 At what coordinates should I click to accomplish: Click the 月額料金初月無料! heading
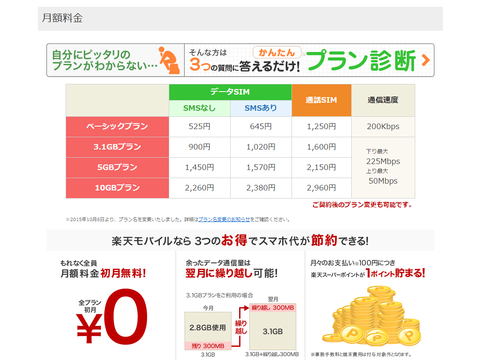103,273
